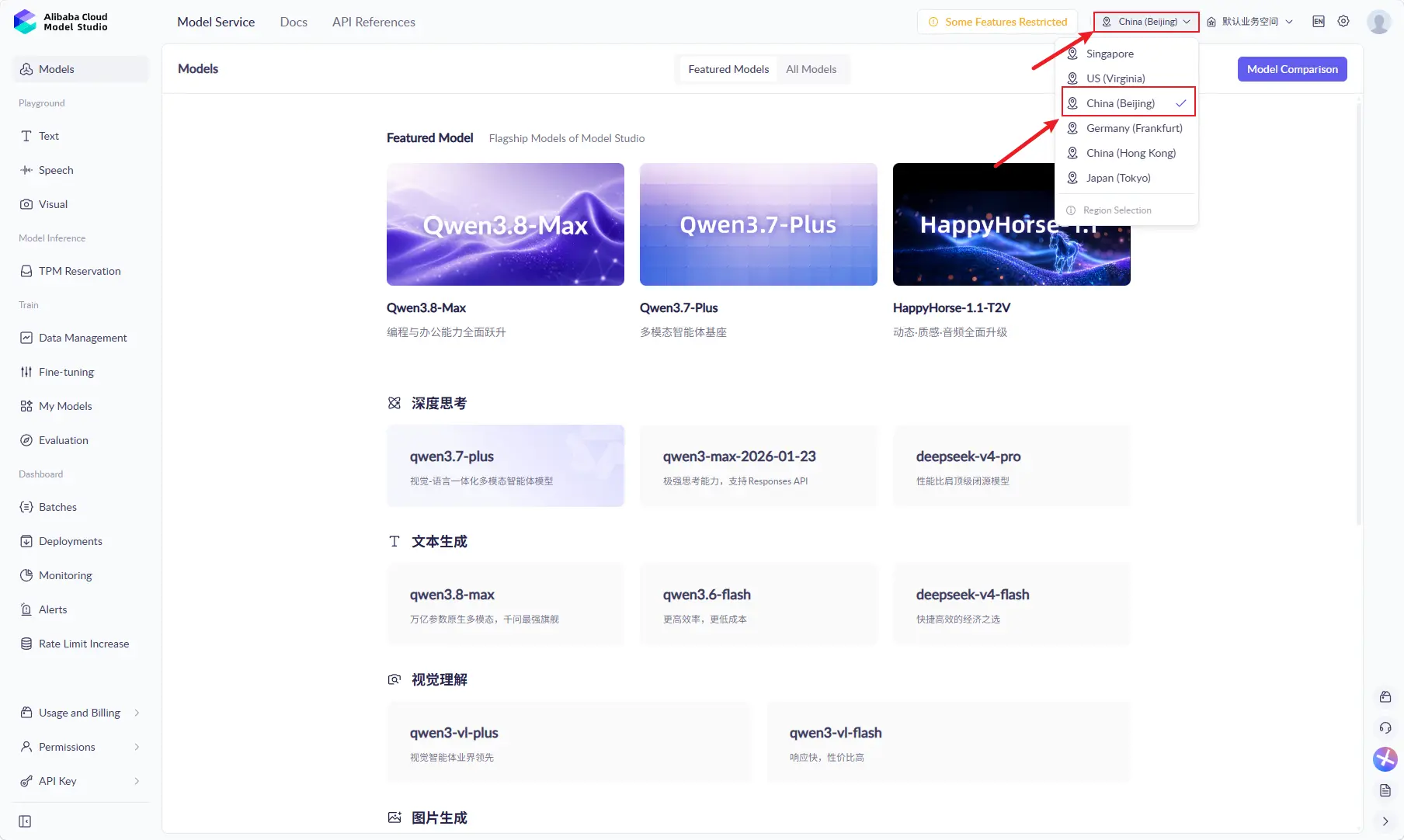
Task: Open the qwen3-vl-plus card
Action: tap(568, 742)
